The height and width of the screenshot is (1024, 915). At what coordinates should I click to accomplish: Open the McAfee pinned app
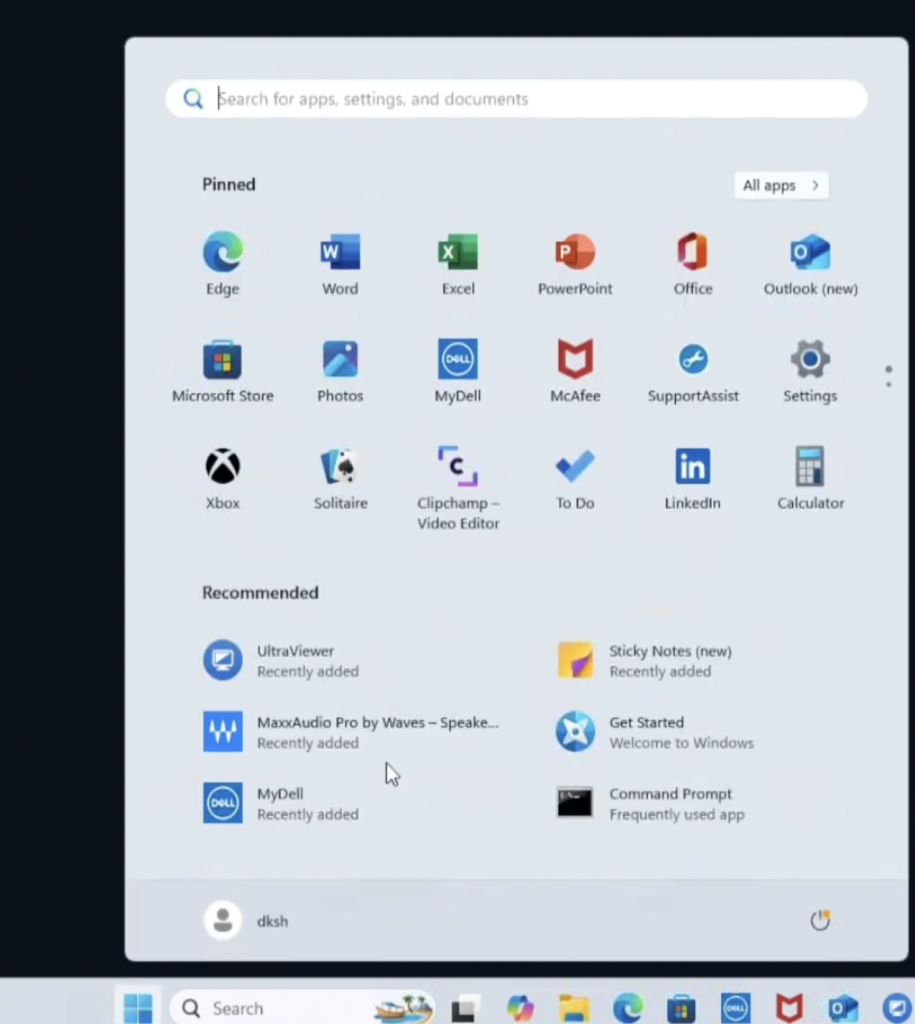point(575,369)
